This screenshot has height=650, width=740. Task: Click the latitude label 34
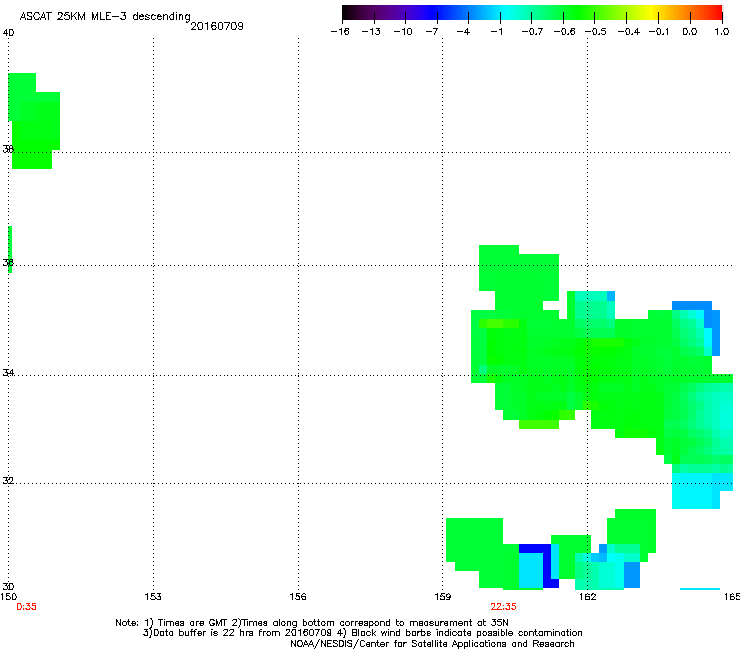point(8,373)
